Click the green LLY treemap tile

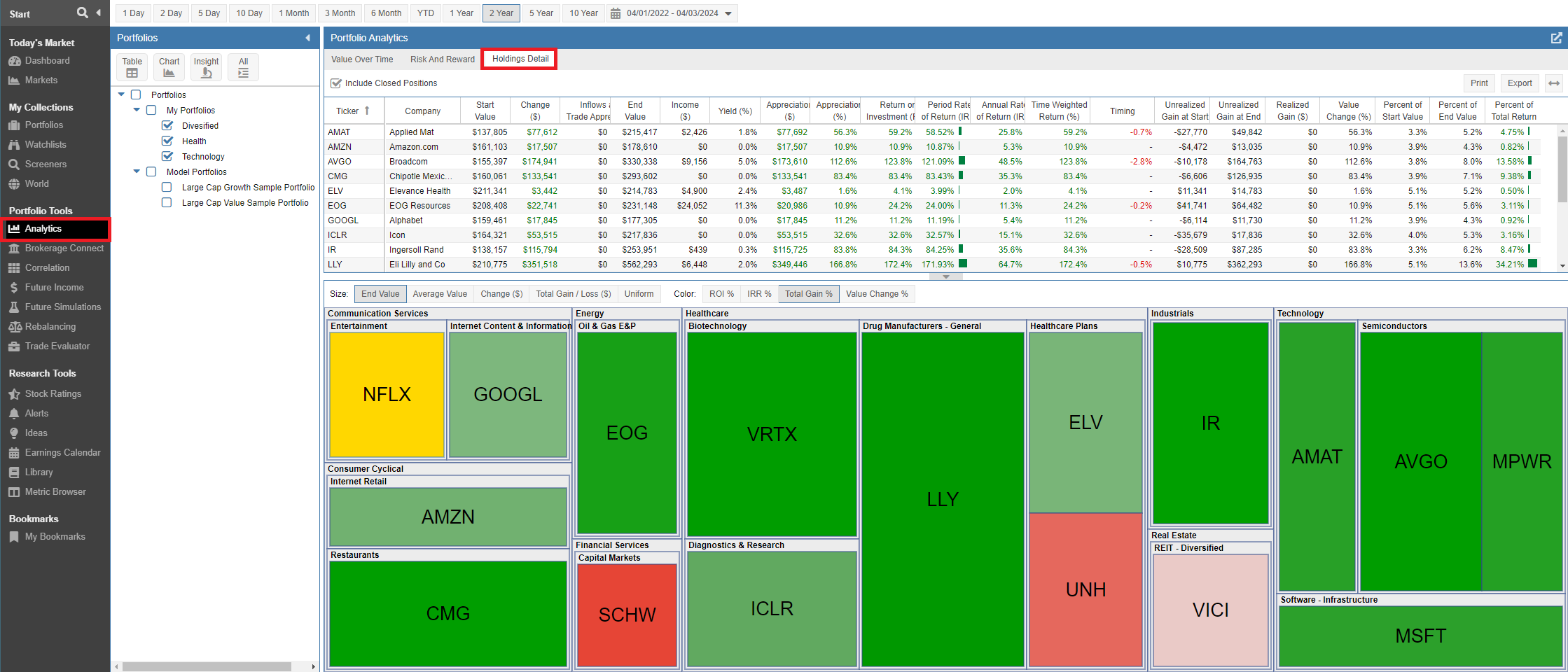[943, 499]
